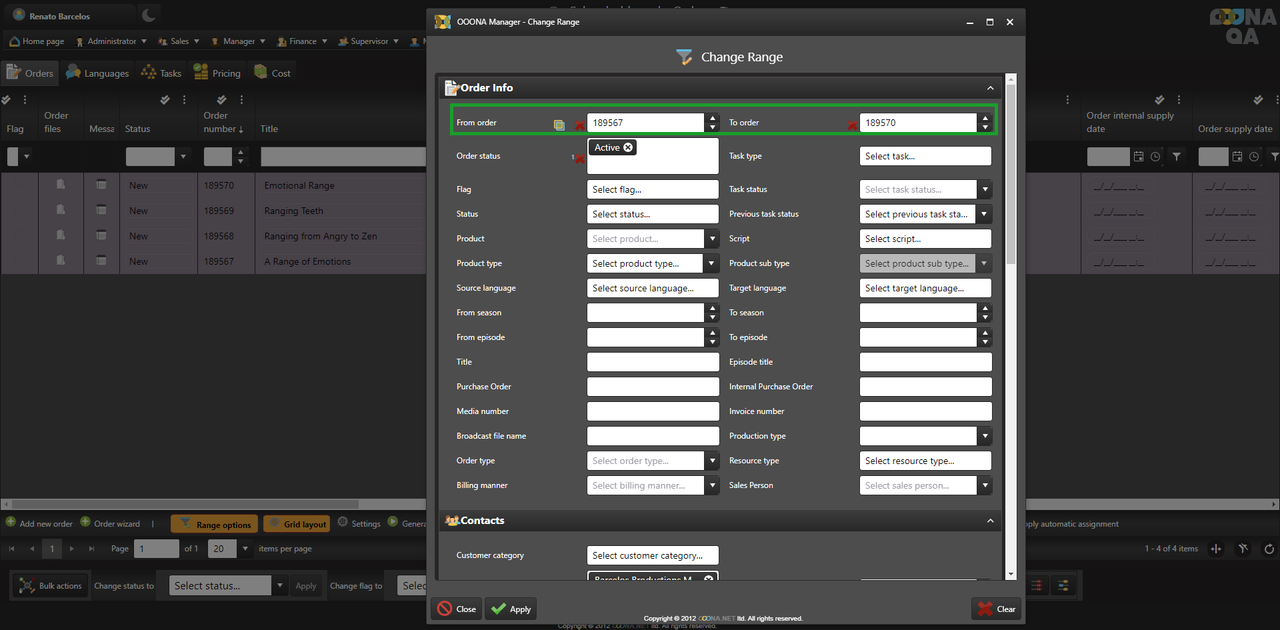Remove the Active tag from Order status
The height and width of the screenshot is (630, 1280).
[x=628, y=148]
